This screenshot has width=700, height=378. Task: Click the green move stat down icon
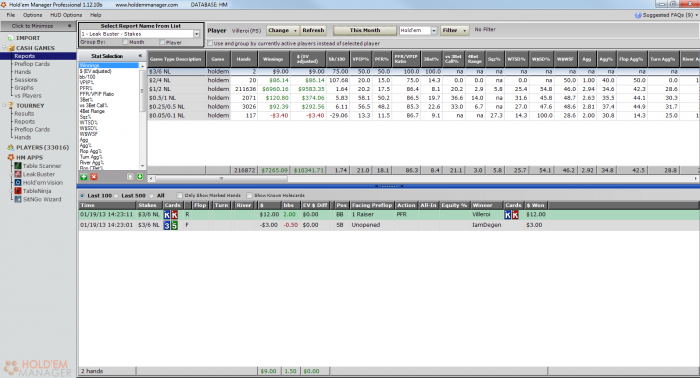coord(140,177)
